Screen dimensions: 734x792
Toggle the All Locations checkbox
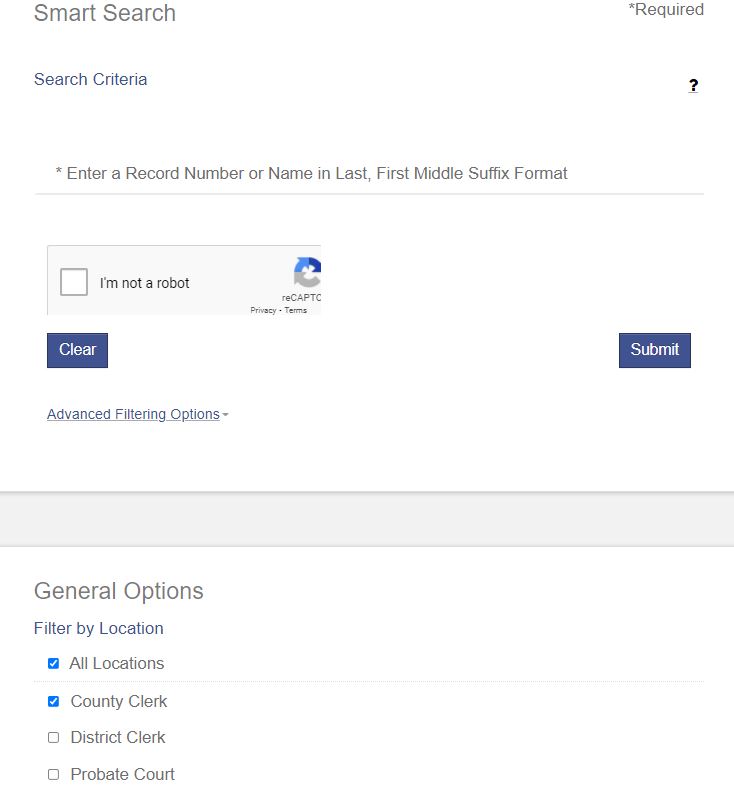pyautogui.click(x=54, y=663)
